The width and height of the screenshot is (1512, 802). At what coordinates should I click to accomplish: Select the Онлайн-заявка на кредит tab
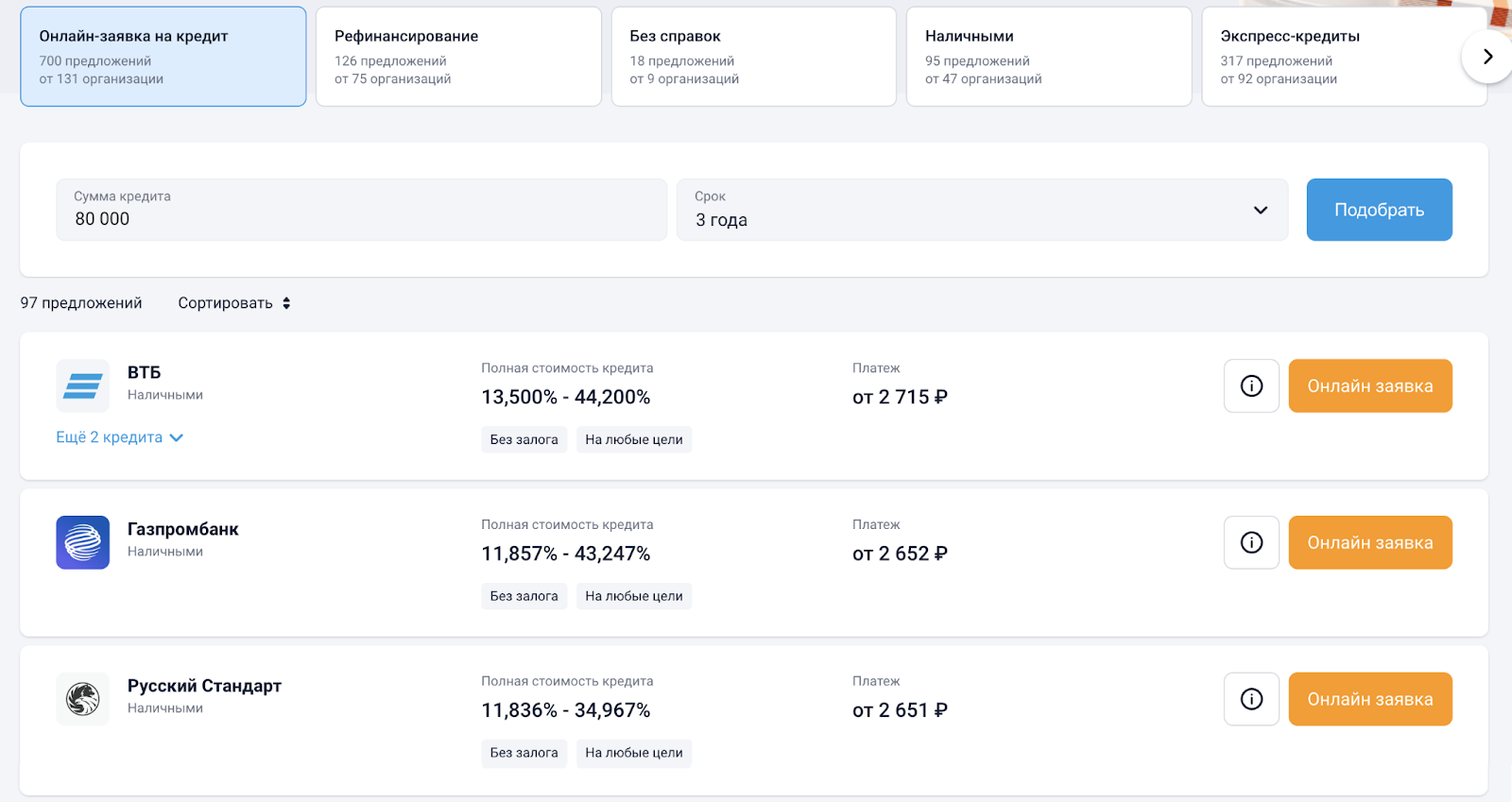[163, 57]
